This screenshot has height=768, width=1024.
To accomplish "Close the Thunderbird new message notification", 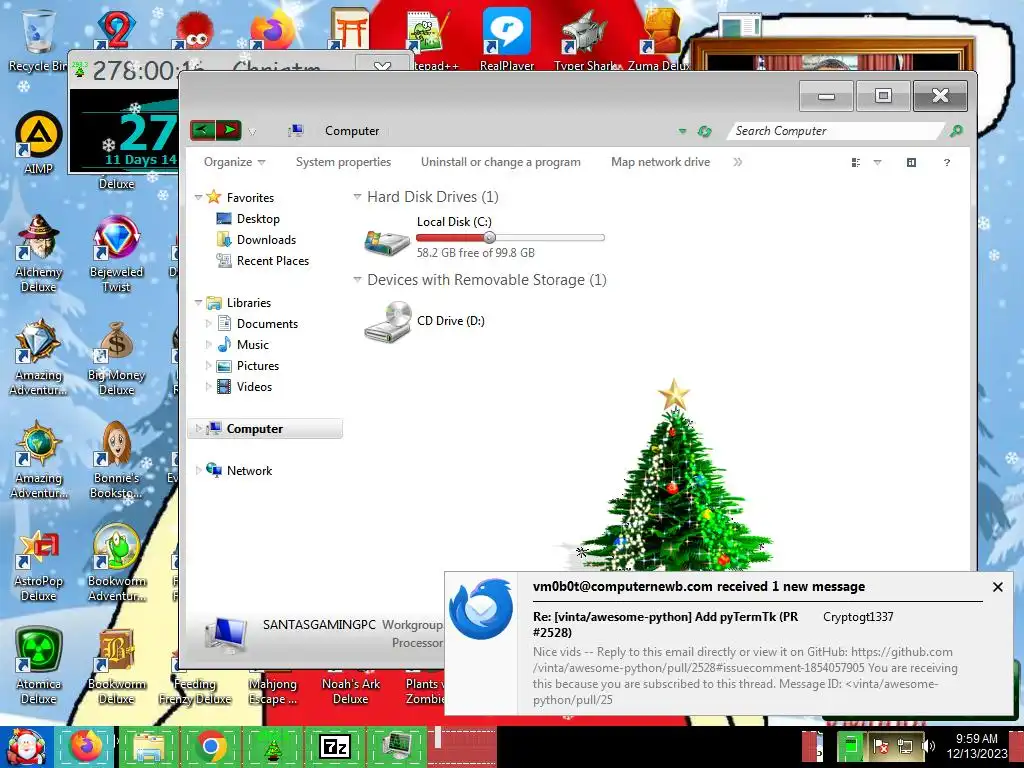I will (997, 587).
